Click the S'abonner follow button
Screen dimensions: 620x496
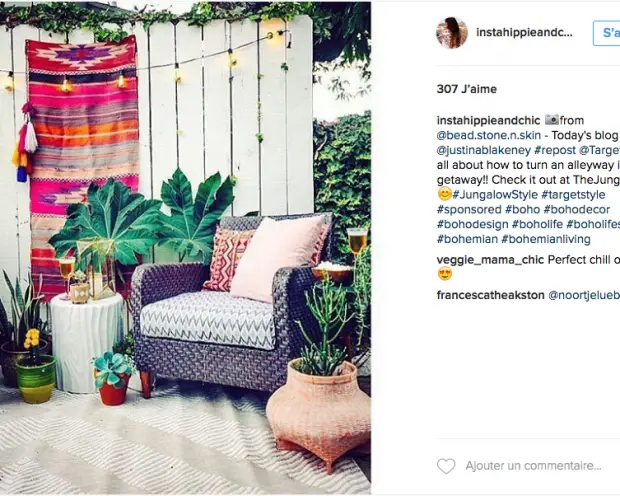pos(607,33)
